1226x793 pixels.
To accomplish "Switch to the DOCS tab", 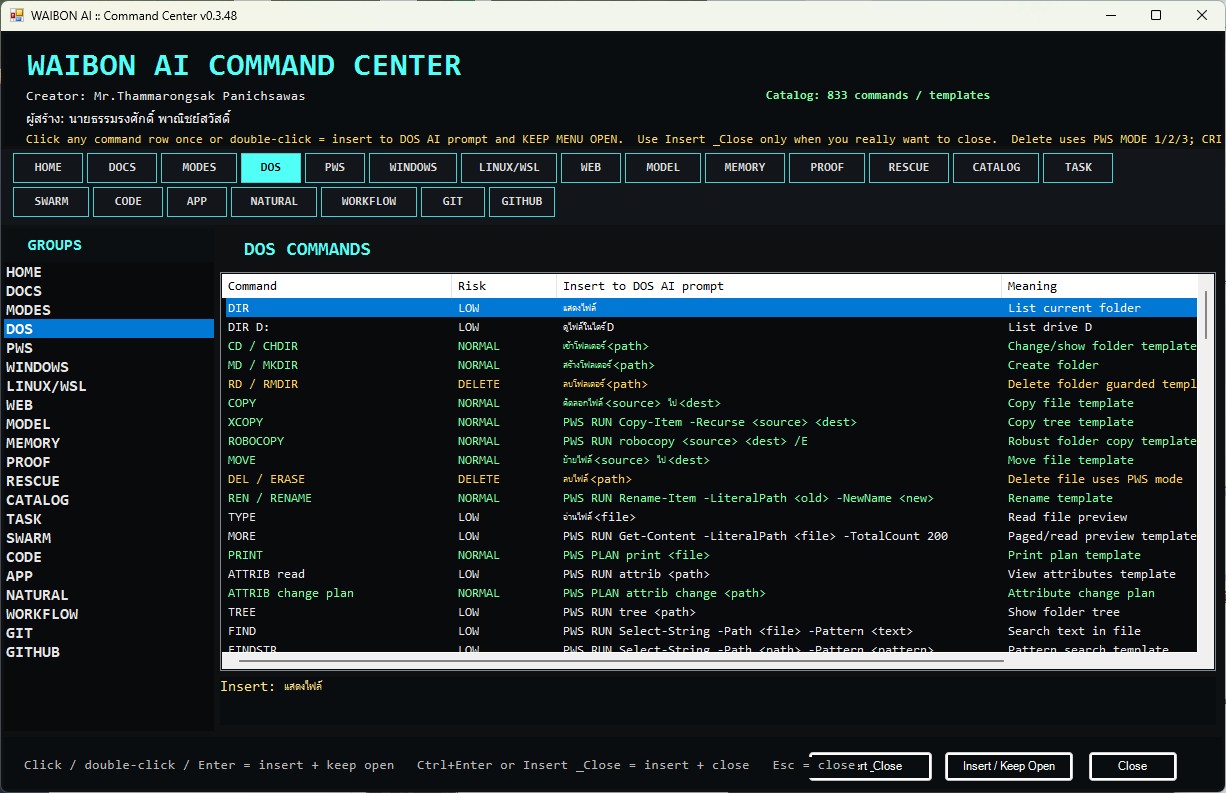I will pos(122,168).
